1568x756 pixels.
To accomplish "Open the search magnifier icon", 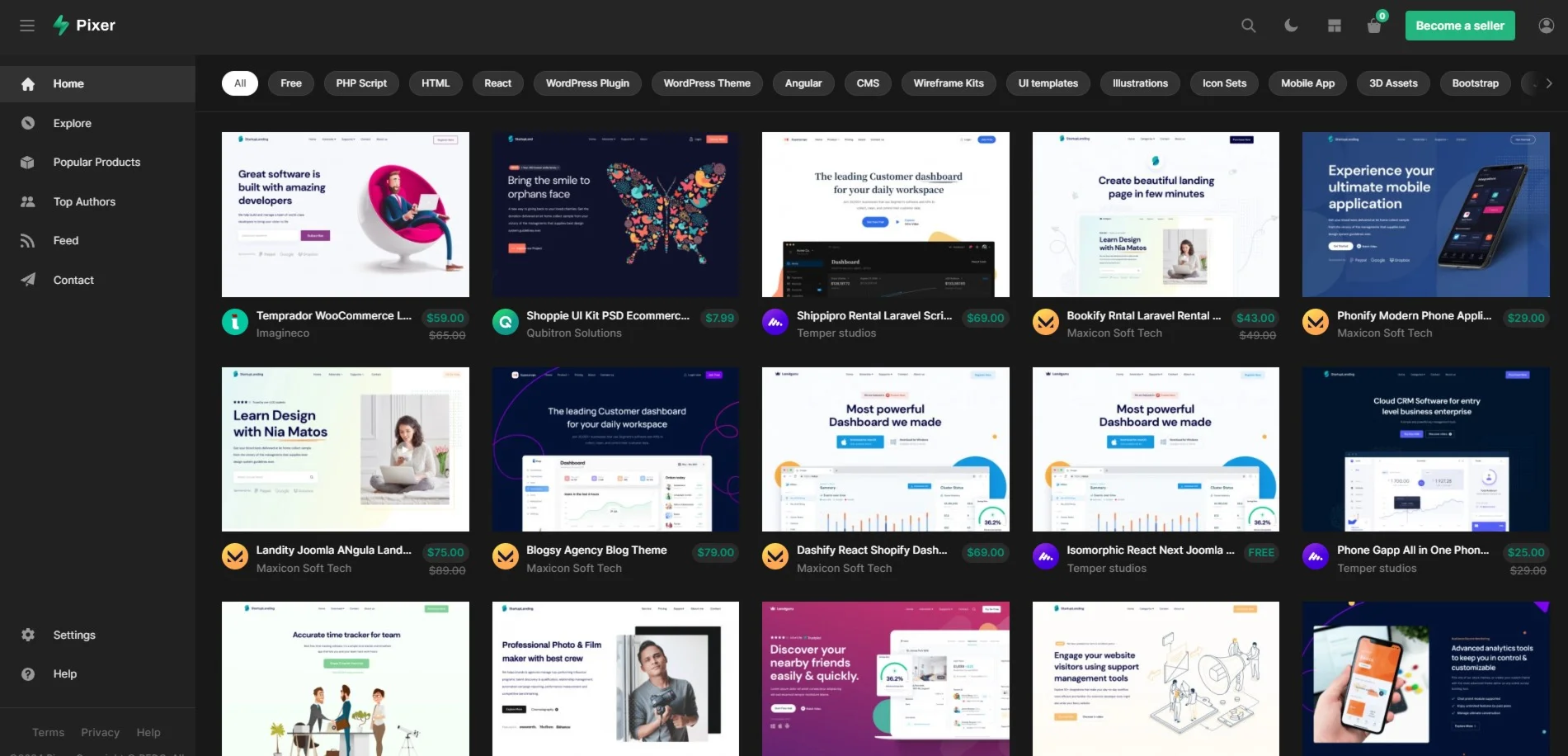I will click(x=1249, y=26).
